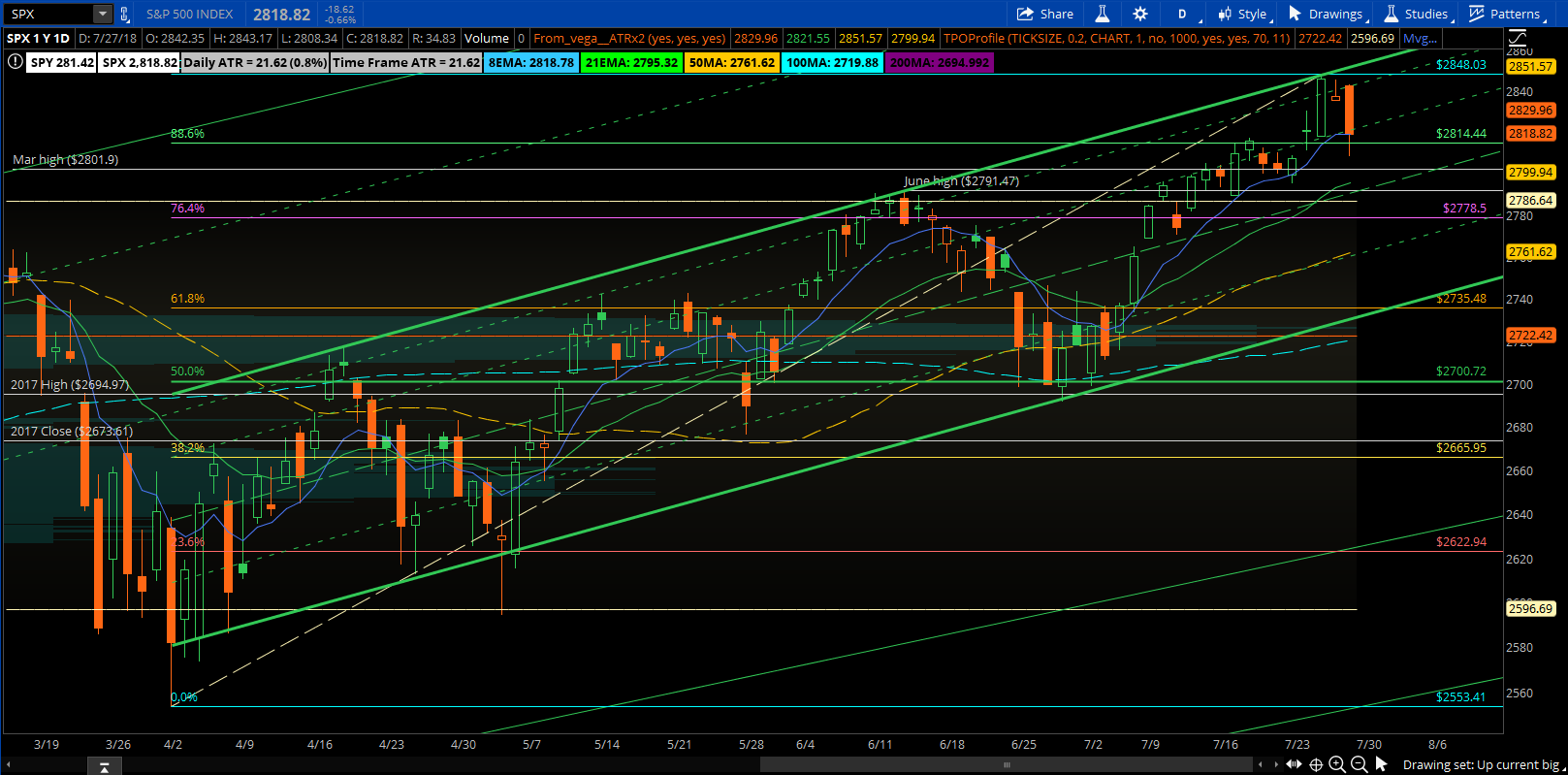Open the D timeframe dropdown
The image size is (1568, 775).
click(x=1186, y=14)
